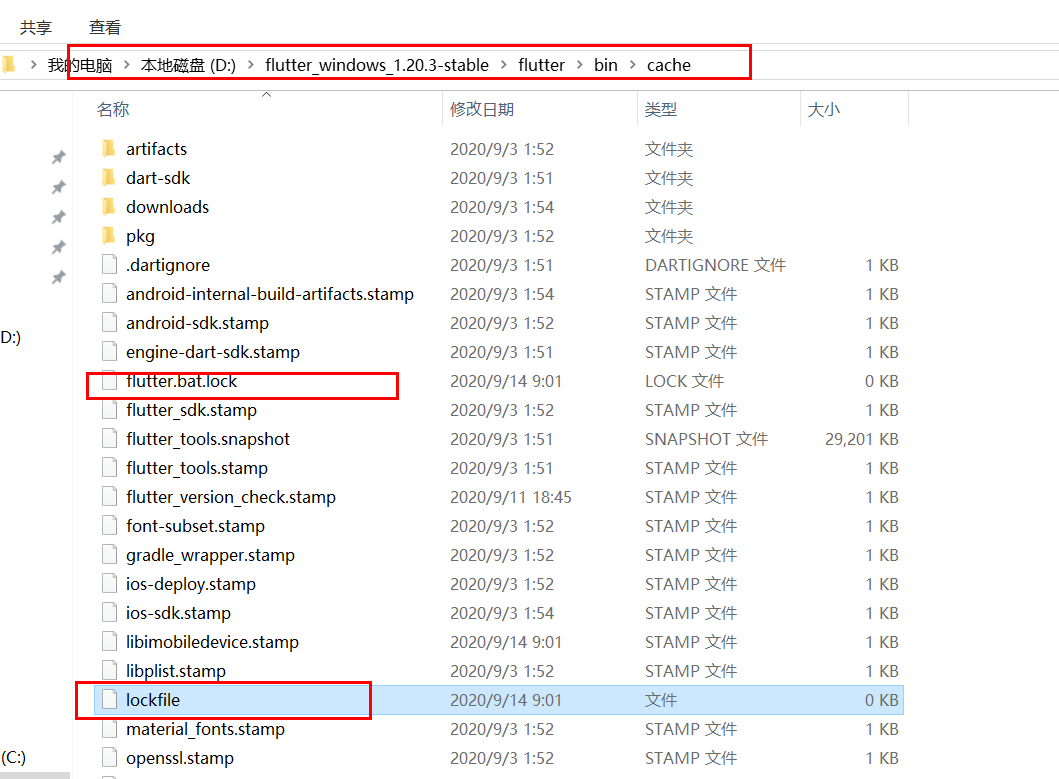Select file name flutter.bat.lock
Screen dimensions: 1059x779
pos(182,381)
